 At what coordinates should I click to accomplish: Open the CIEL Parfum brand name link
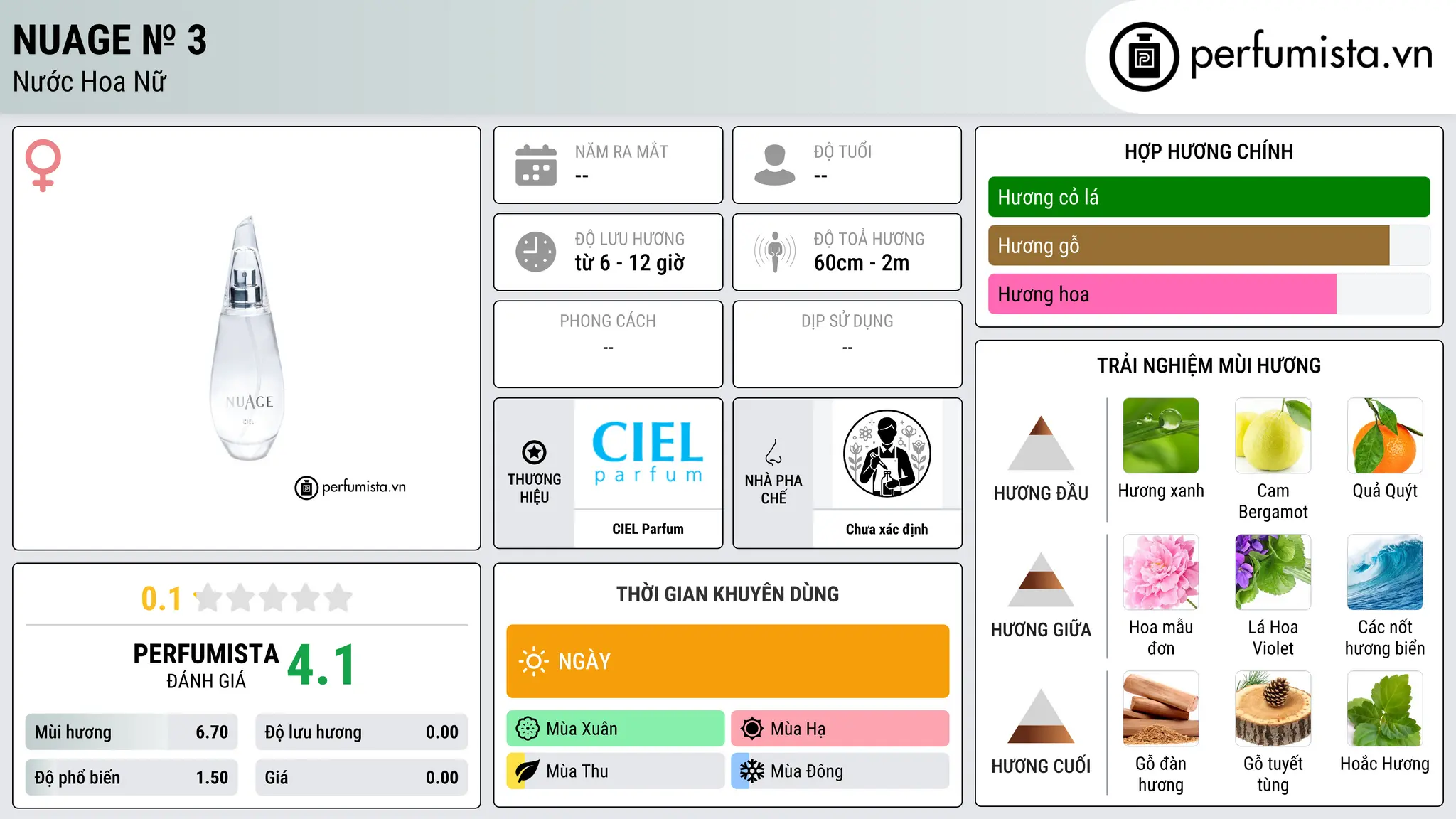tap(648, 529)
